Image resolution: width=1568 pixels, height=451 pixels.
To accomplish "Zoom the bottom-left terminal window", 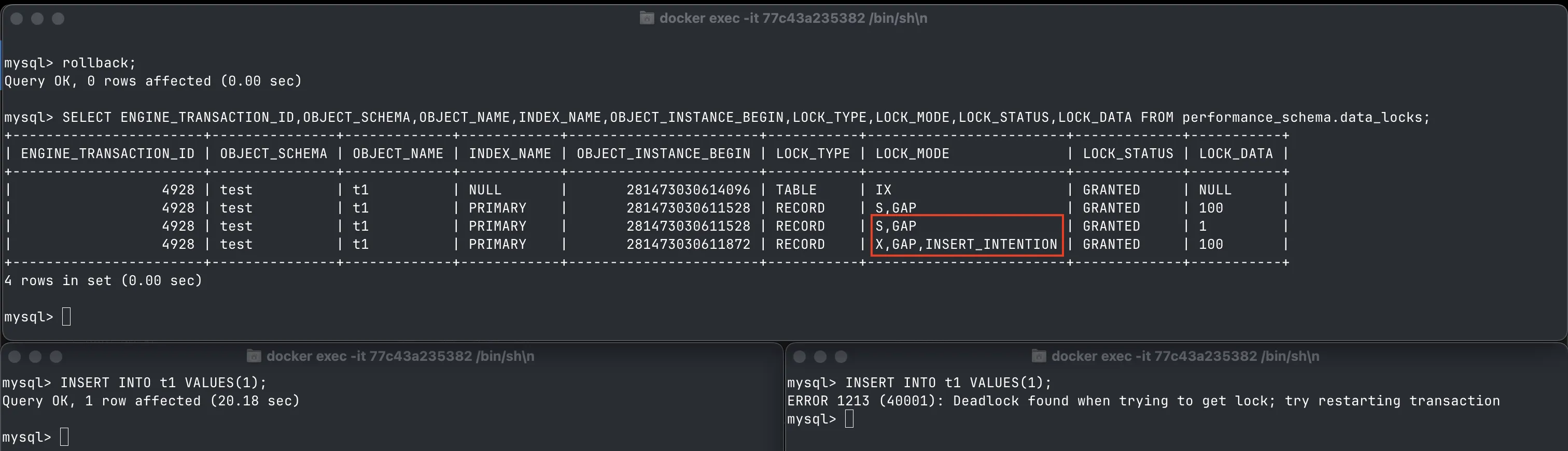I will [56, 357].
